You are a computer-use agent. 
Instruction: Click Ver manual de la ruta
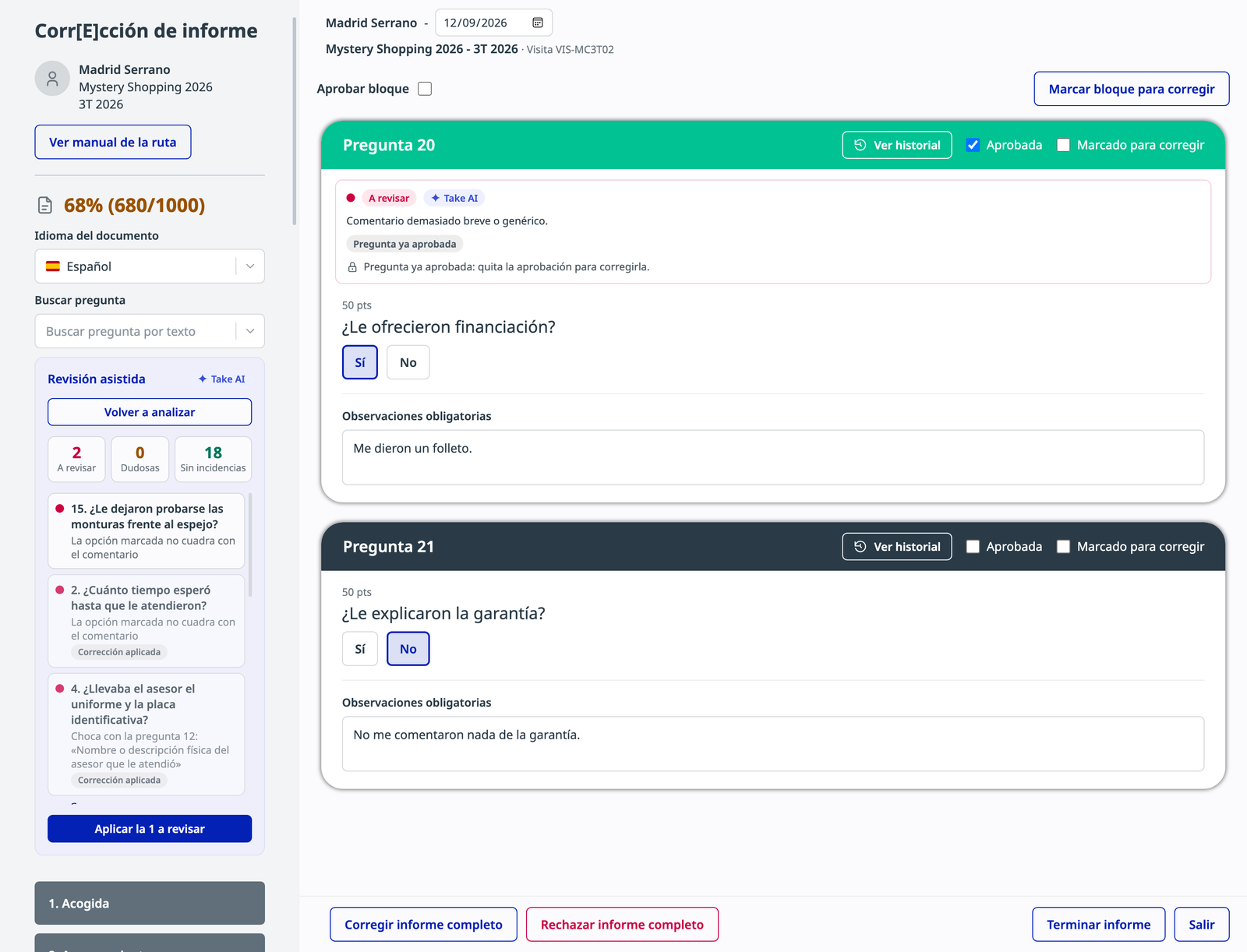[x=113, y=143]
